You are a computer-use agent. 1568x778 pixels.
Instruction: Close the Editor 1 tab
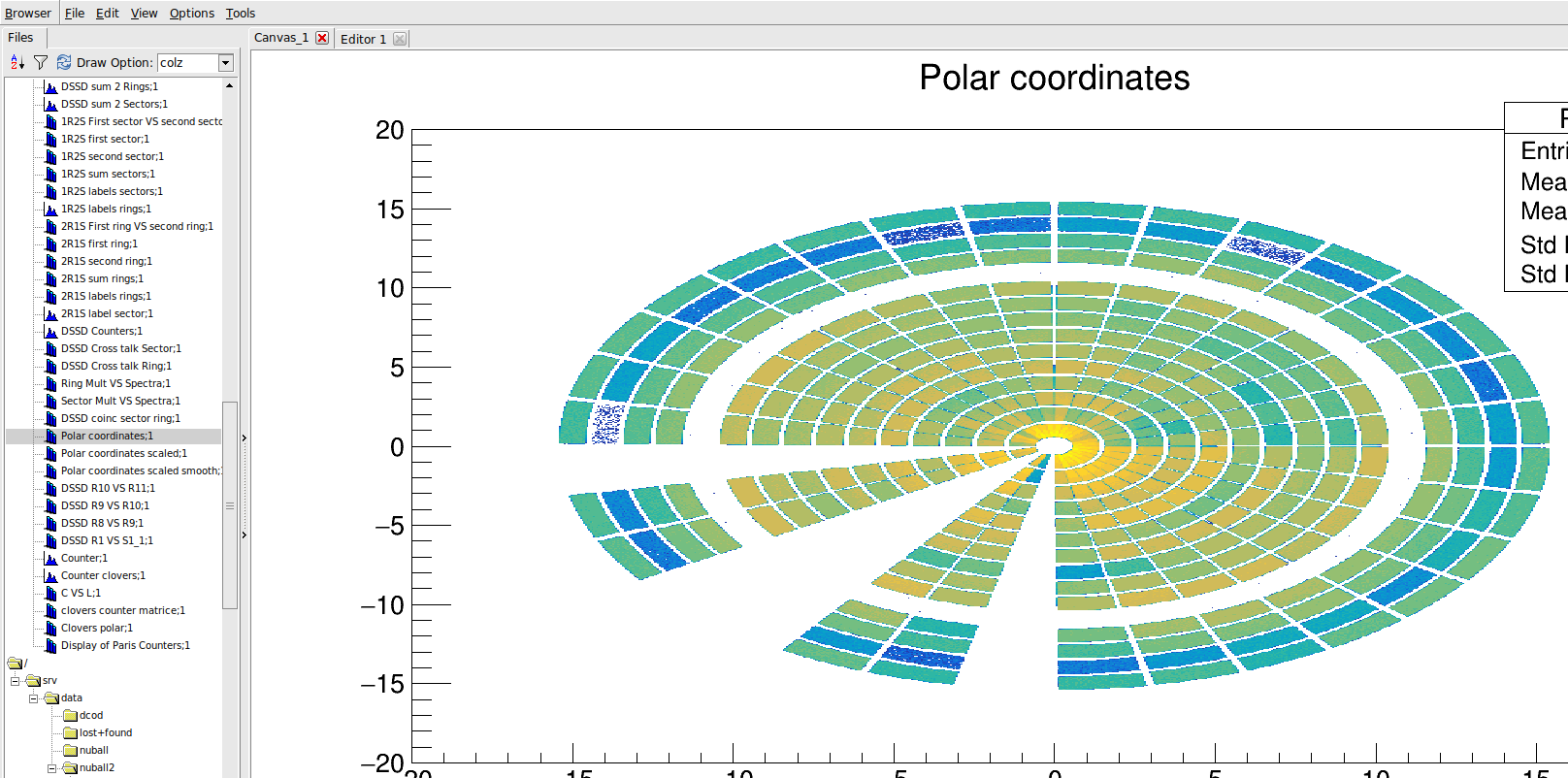[x=400, y=39]
